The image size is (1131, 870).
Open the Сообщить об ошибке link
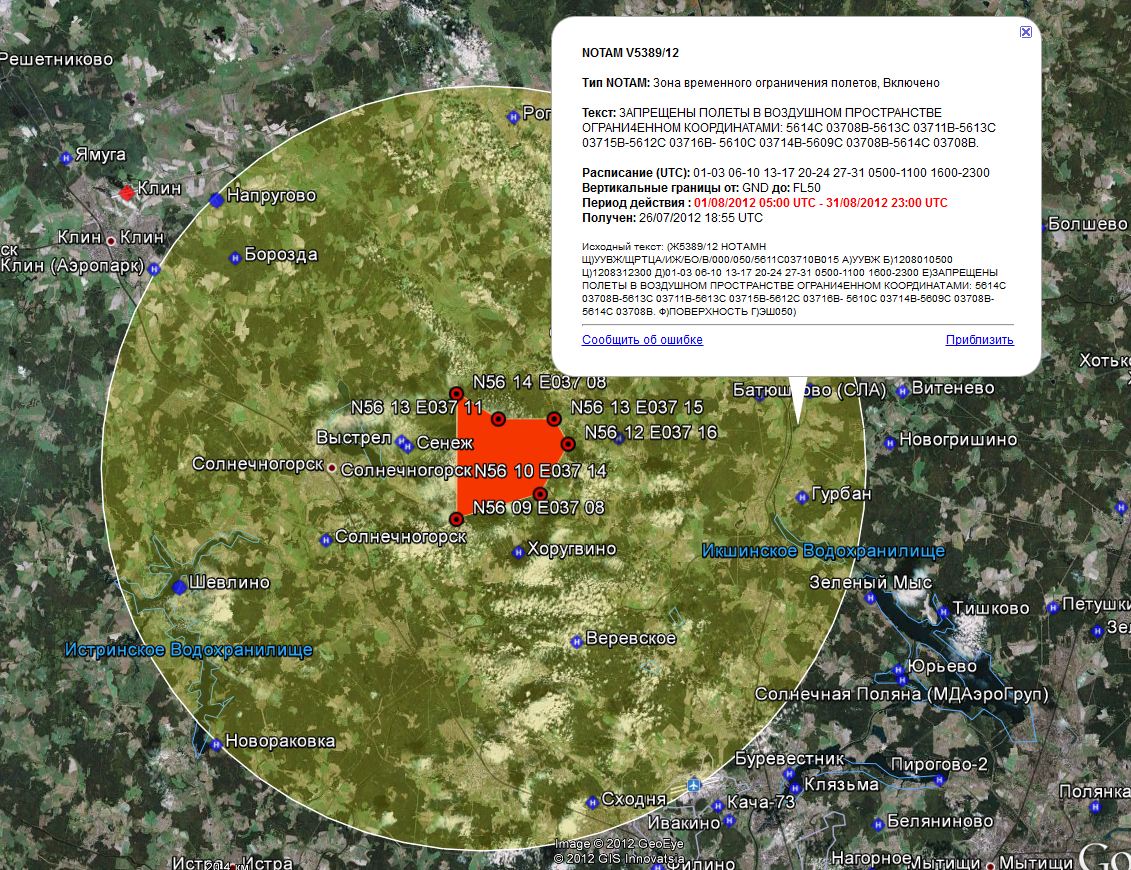(642, 340)
